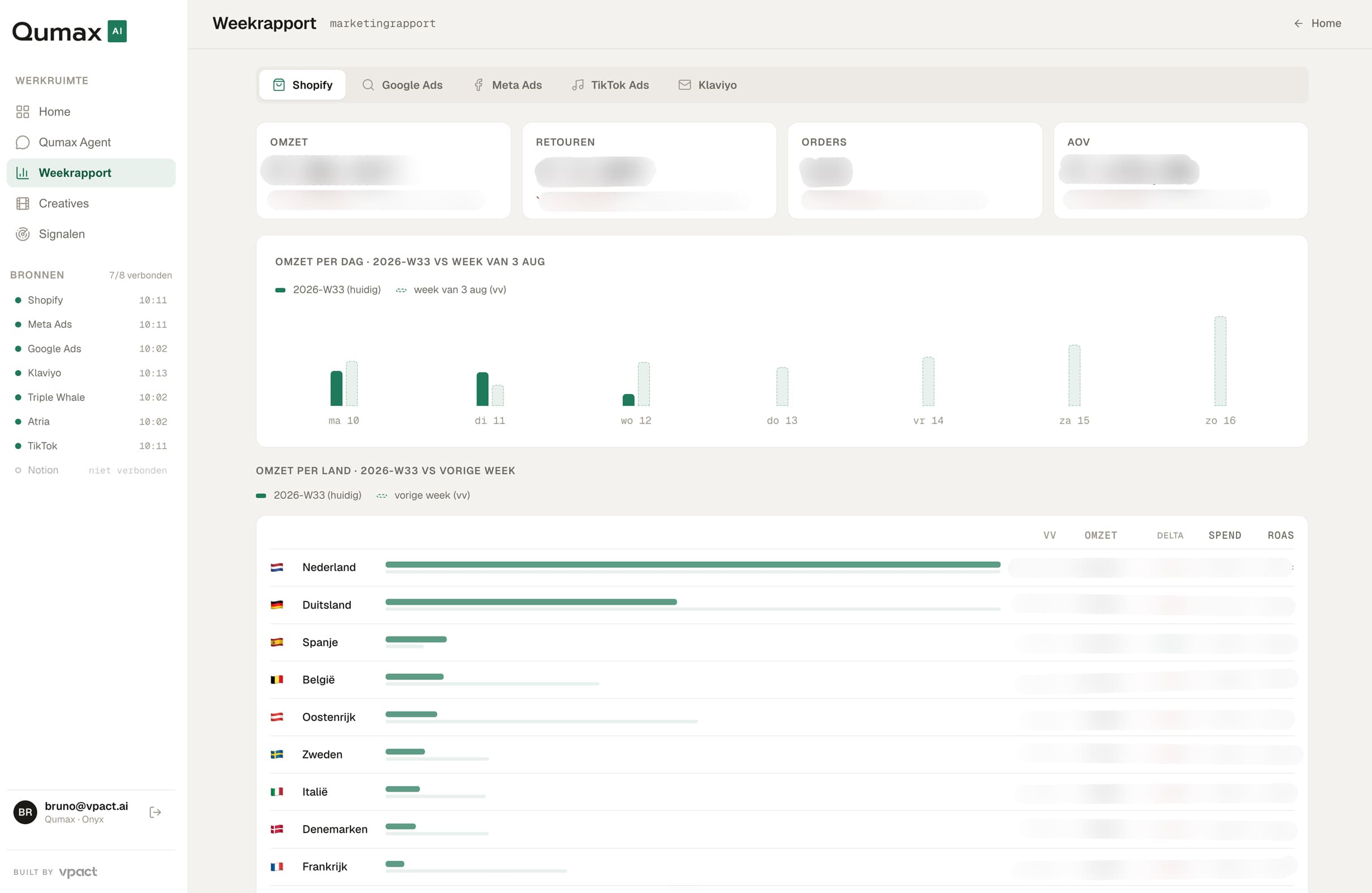The image size is (1372, 893).
Task: Click the Oostenrijk flag icon
Action: [277, 716]
